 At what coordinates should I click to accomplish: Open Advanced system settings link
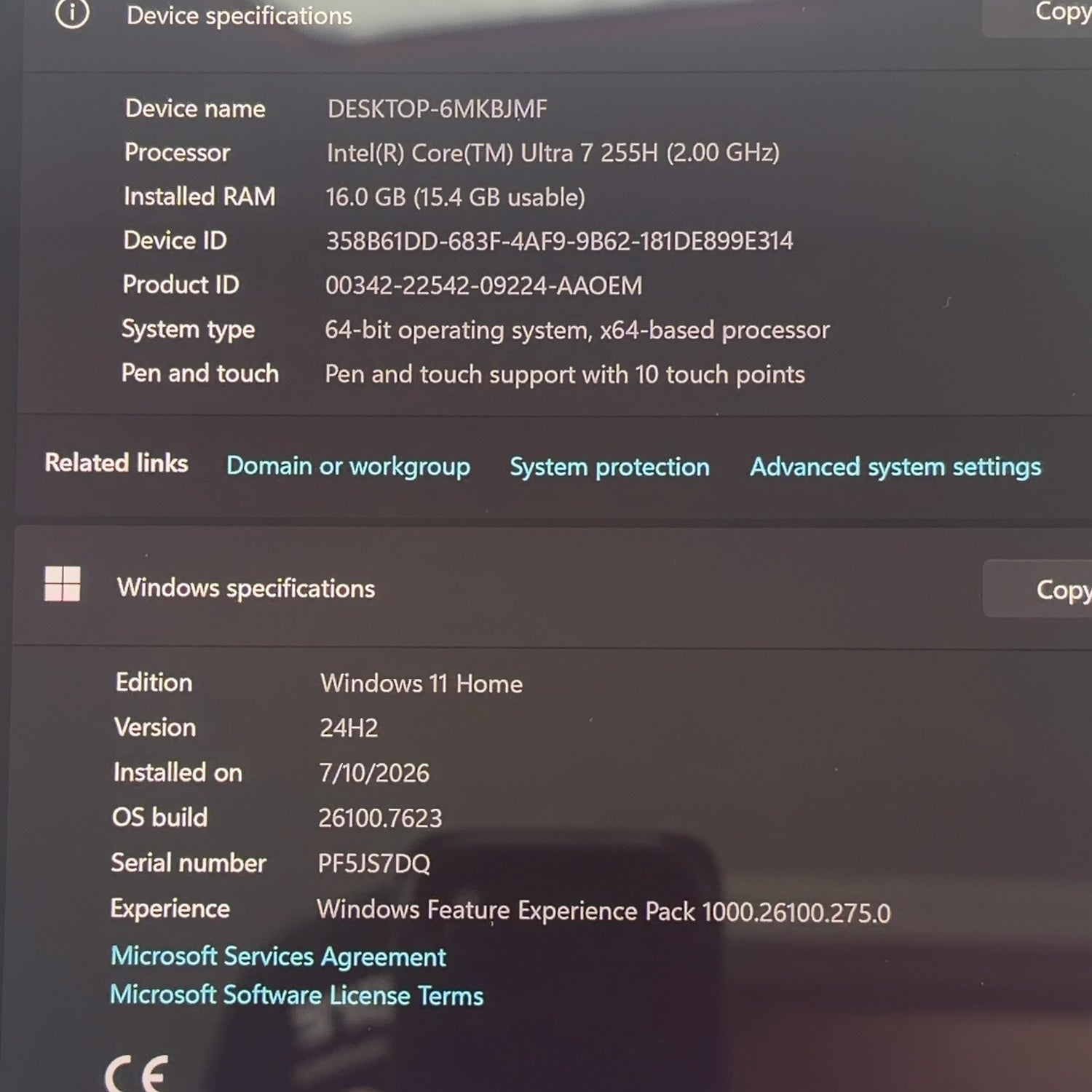895,467
